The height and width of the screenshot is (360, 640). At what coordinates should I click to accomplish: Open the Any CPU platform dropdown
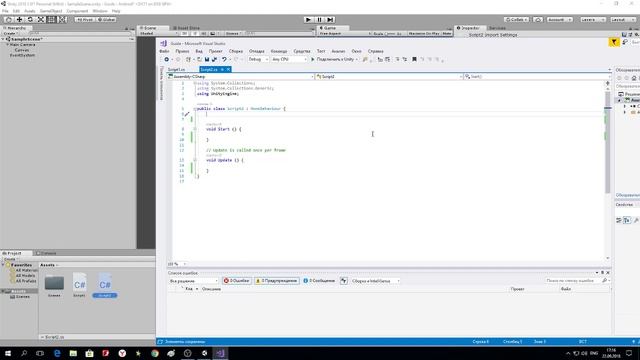pos(289,60)
